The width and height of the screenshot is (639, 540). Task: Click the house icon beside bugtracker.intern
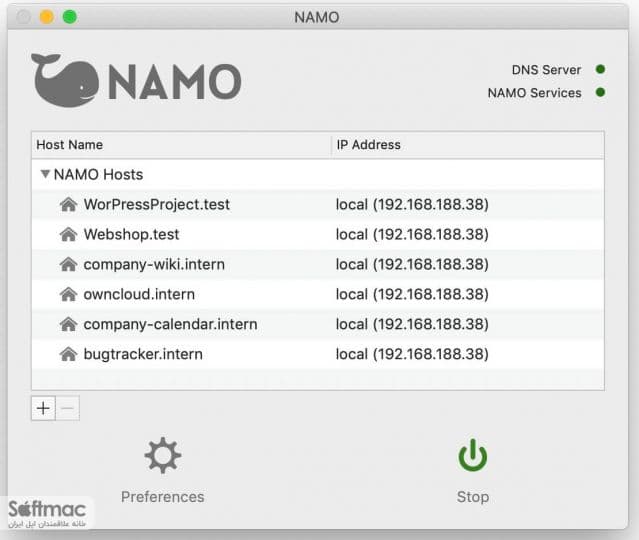click(68, 354)
